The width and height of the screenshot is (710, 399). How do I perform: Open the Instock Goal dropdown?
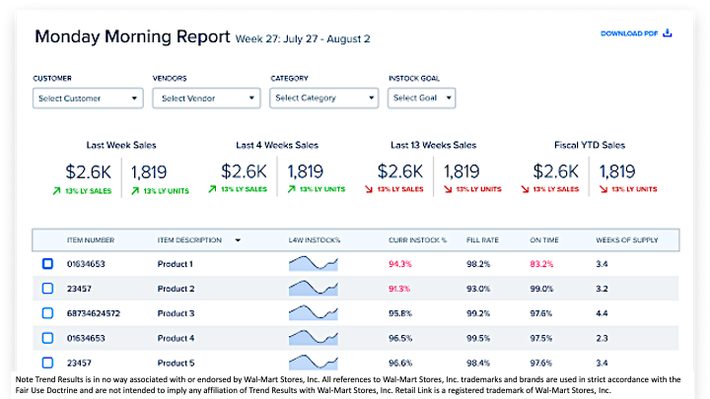pyautogui.click(x=422, y=98)
